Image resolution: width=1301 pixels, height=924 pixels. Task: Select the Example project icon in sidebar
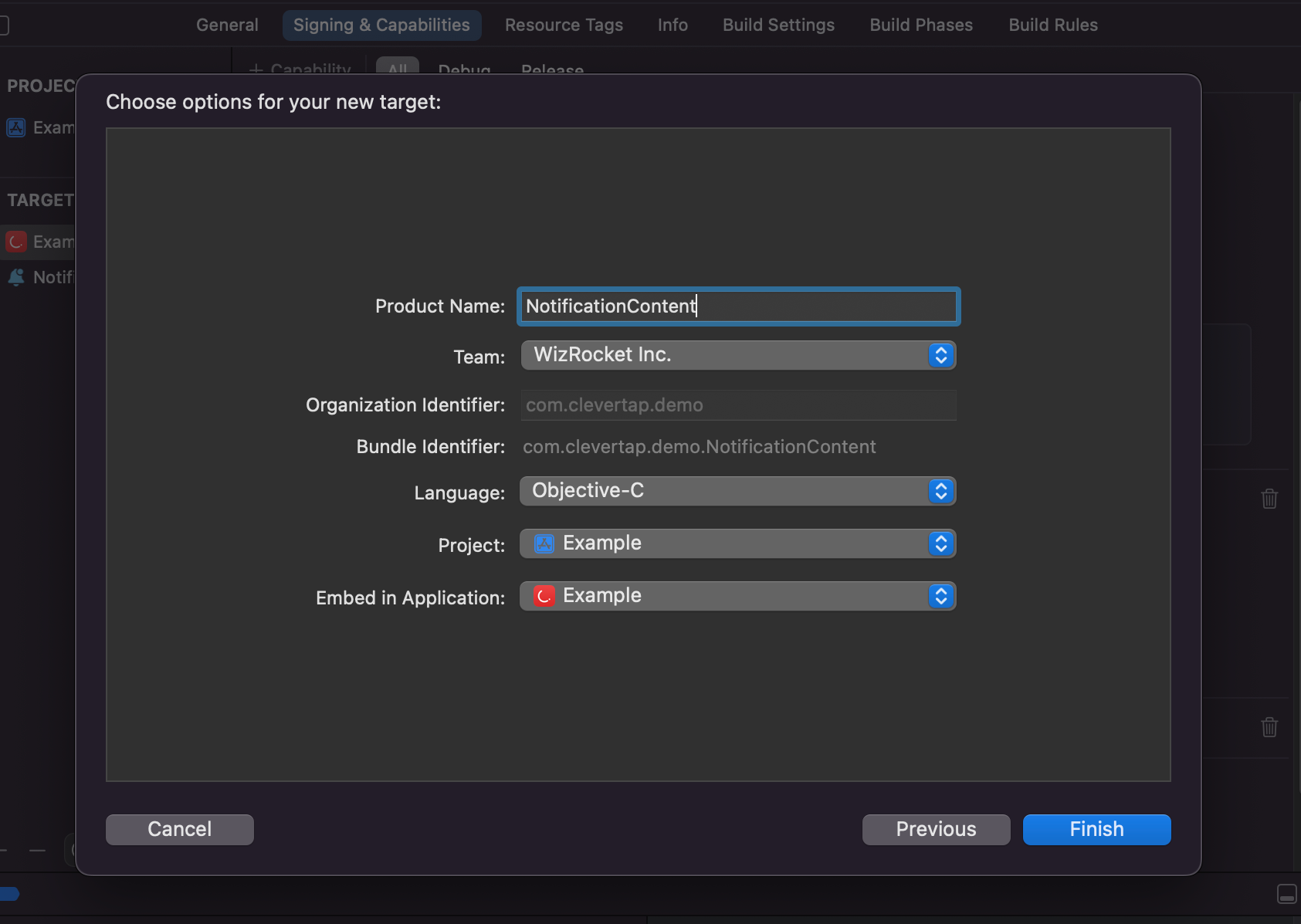[16, 127]
